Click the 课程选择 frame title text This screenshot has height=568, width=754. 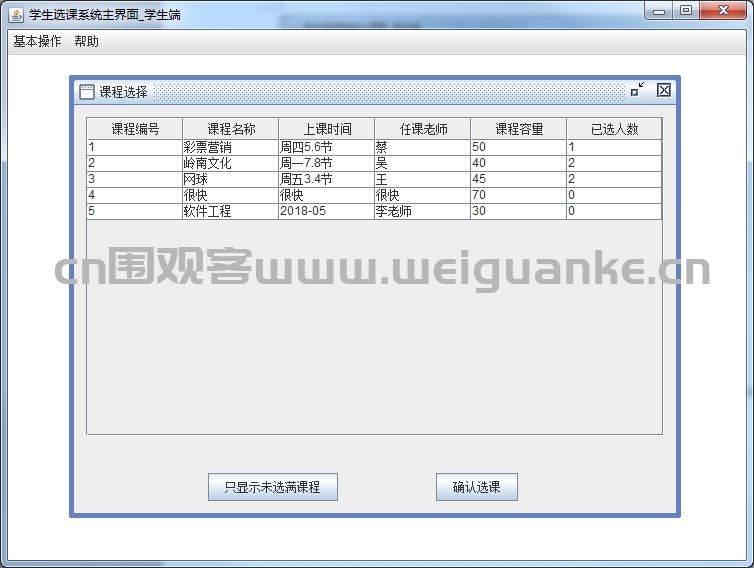pyautogui.click(x=123, y=92)
